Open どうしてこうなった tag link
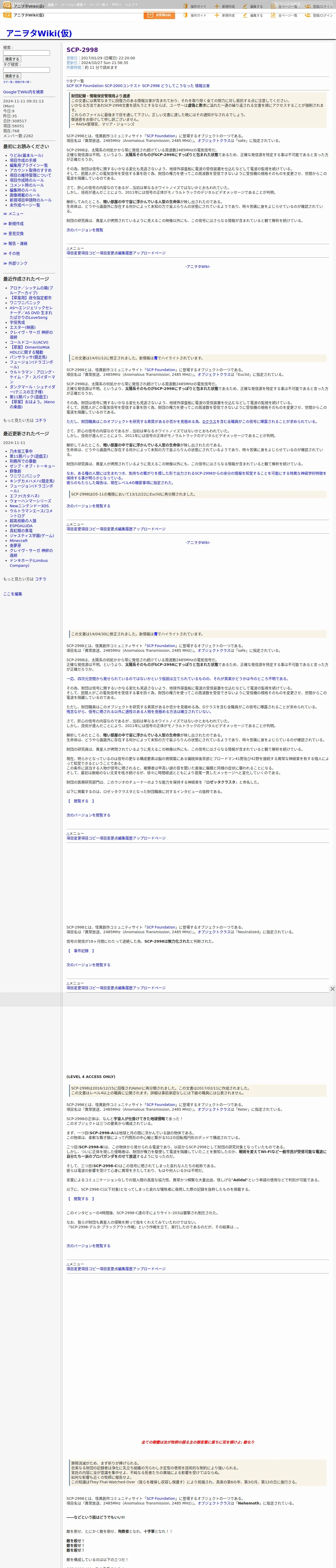The image size is (336, 1568). click(177, 86)
